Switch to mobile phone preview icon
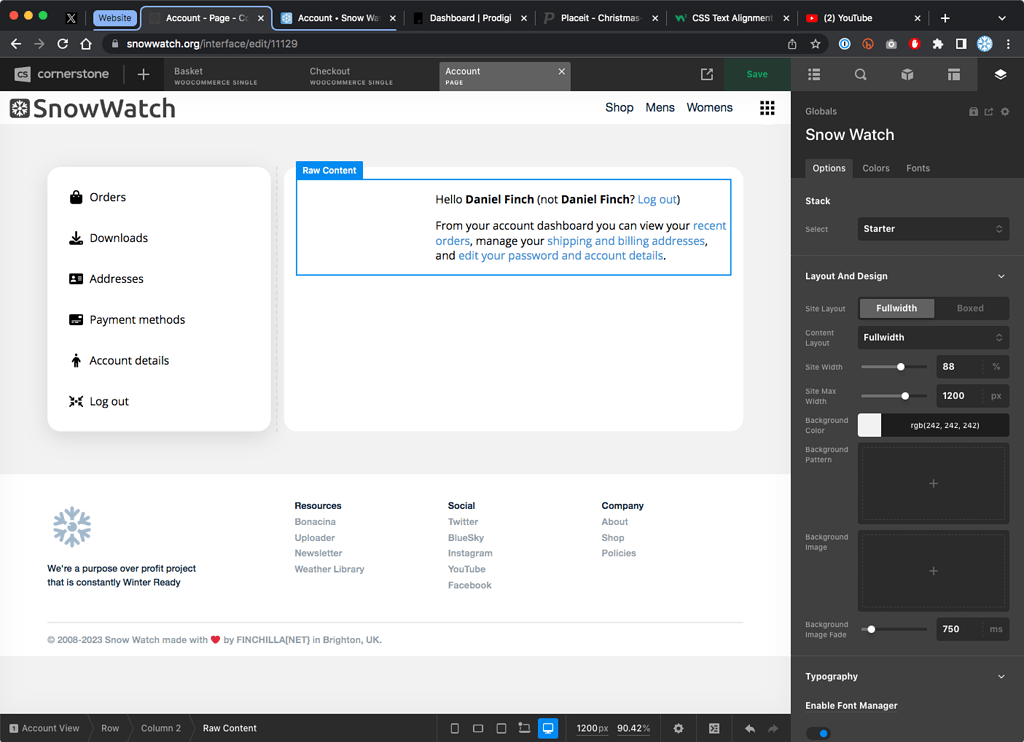Image resolution: width=1024 pixels, height=742 pixels. coord(455,728)
